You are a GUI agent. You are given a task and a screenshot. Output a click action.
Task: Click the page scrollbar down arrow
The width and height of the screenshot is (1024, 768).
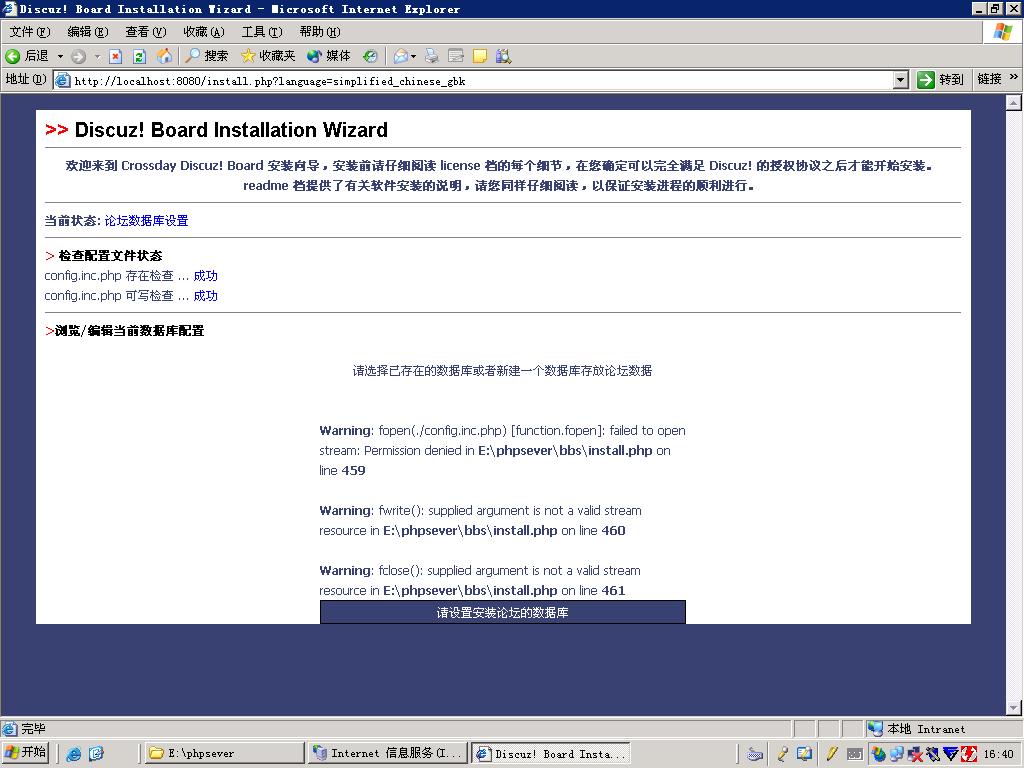pyautogui.click(x=1014, y=707)
